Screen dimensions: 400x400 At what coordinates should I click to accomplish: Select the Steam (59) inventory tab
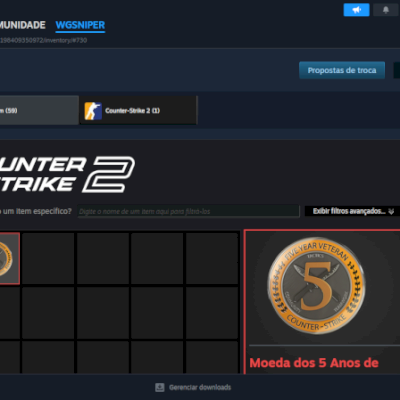tap(39, 110)
